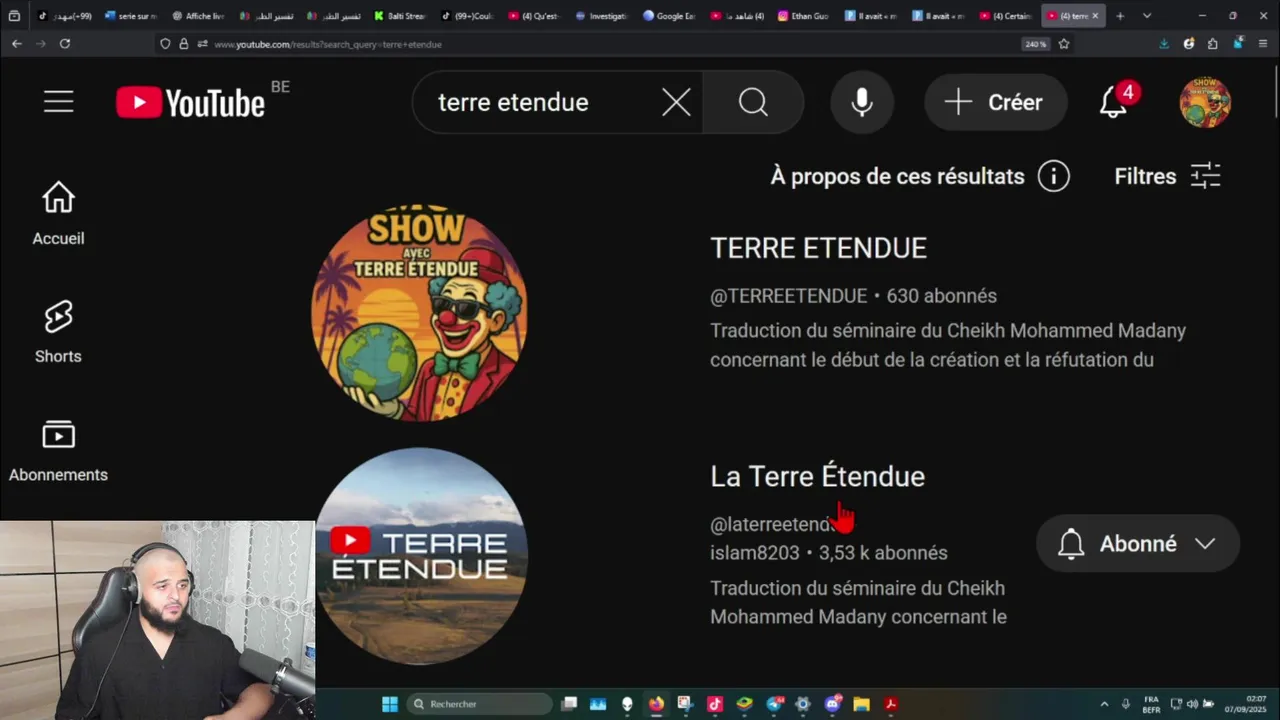Switch to the Ethan Guo tab
This screenshot has height=720, width=1280.
pos(805,16)
